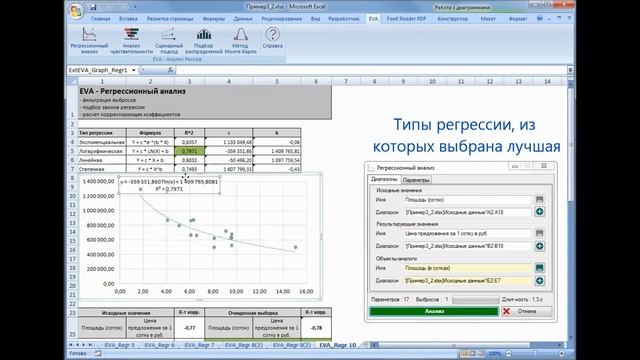Viewport: 640px width, 360px height.
Task: Click the highlighted R^2 cell 0,7971
Action: pyautogui.click(x=189, y=151)
